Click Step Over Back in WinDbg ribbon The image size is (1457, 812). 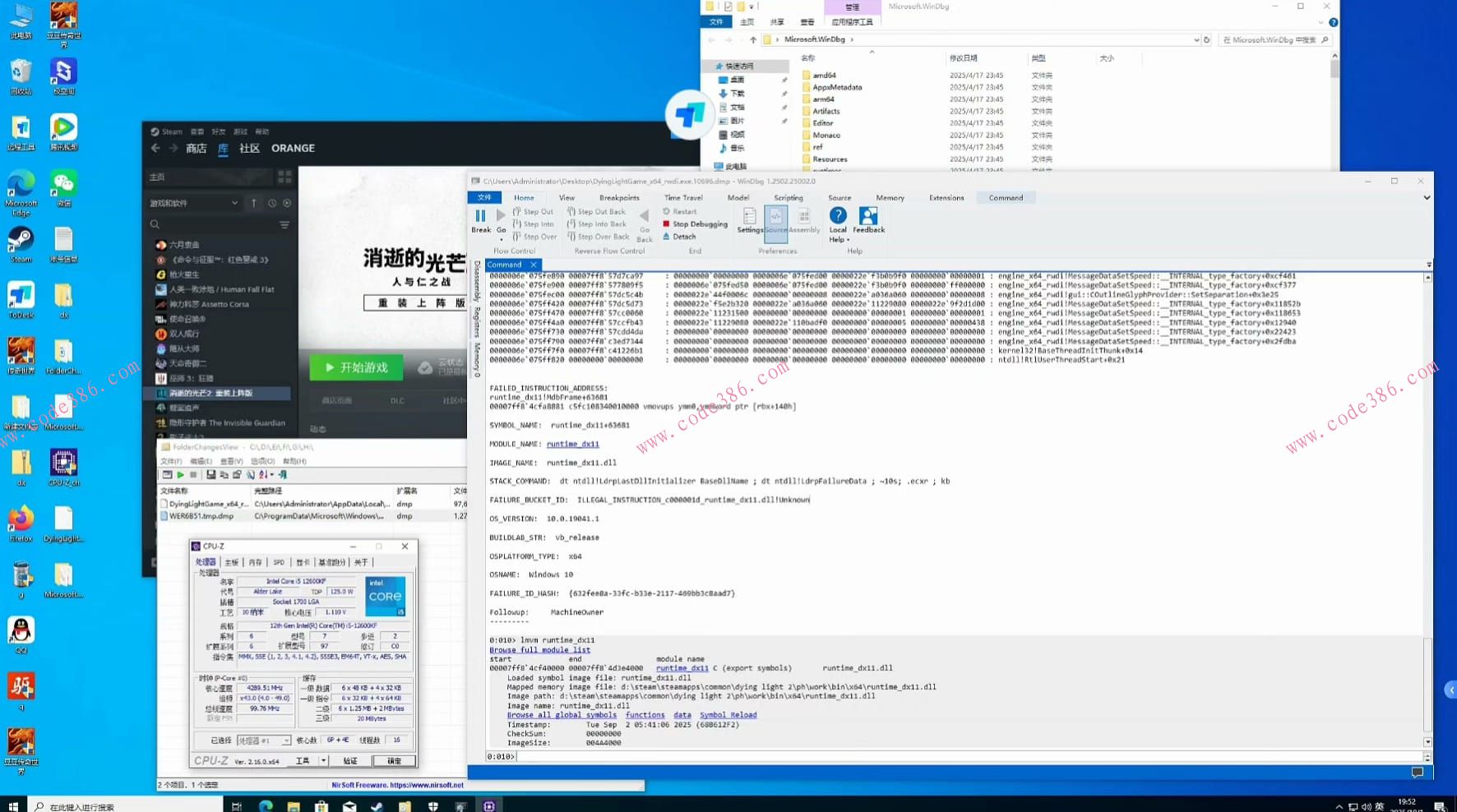(x=598, y=237)
